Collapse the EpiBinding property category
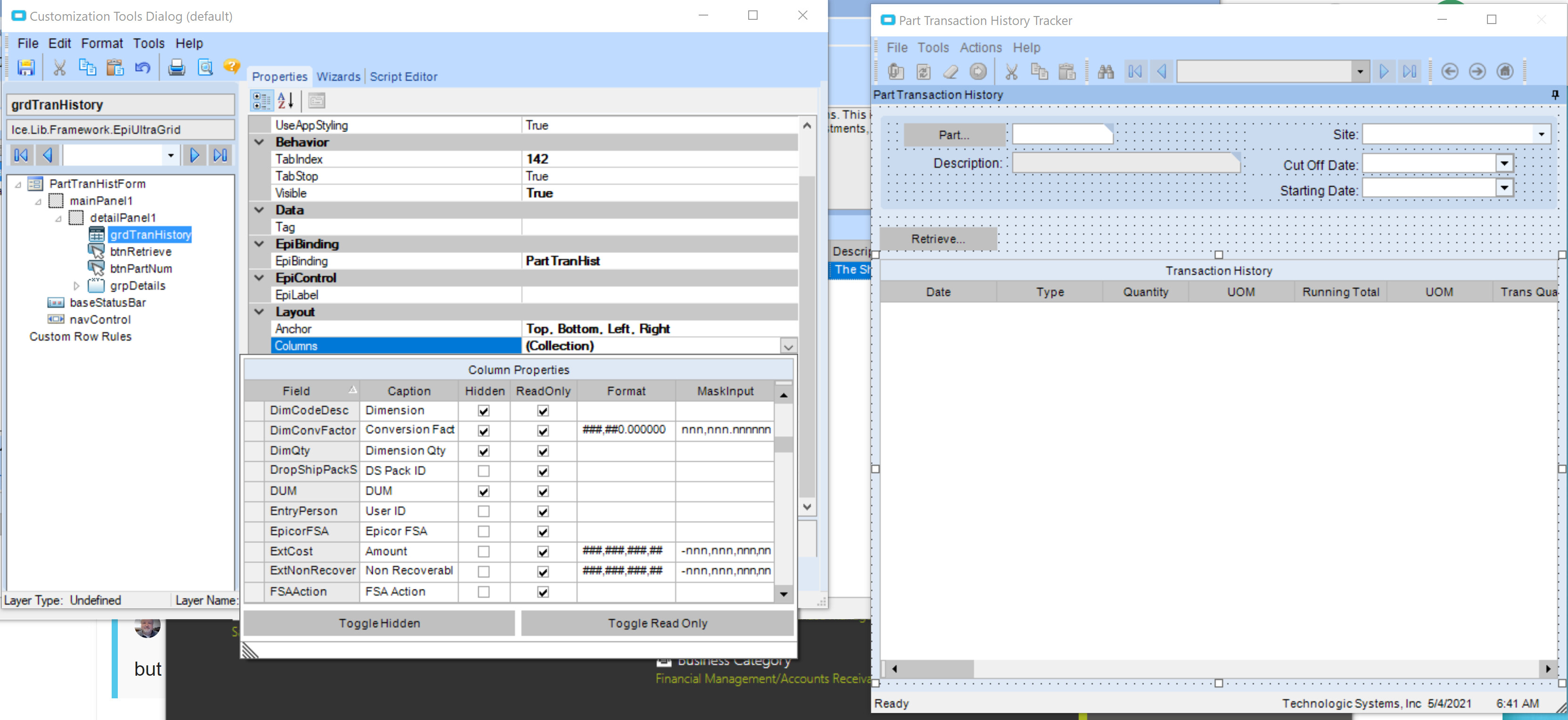The image size is (1568, 720). 259,244
